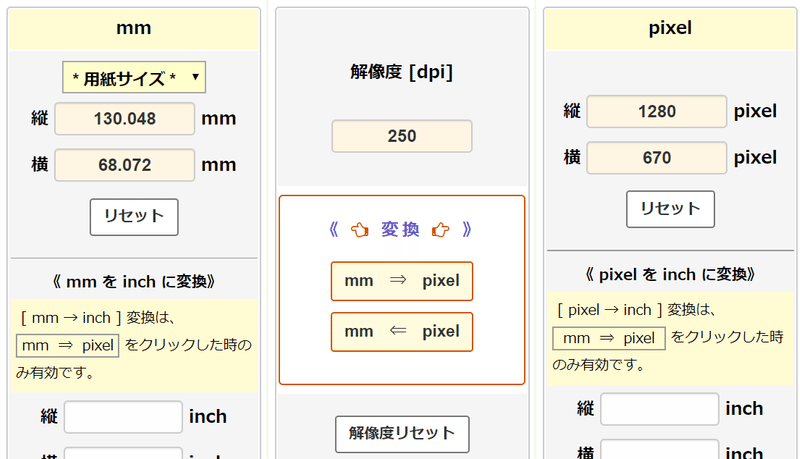Click the リセット button in the pixel panel

coord(670,209)
